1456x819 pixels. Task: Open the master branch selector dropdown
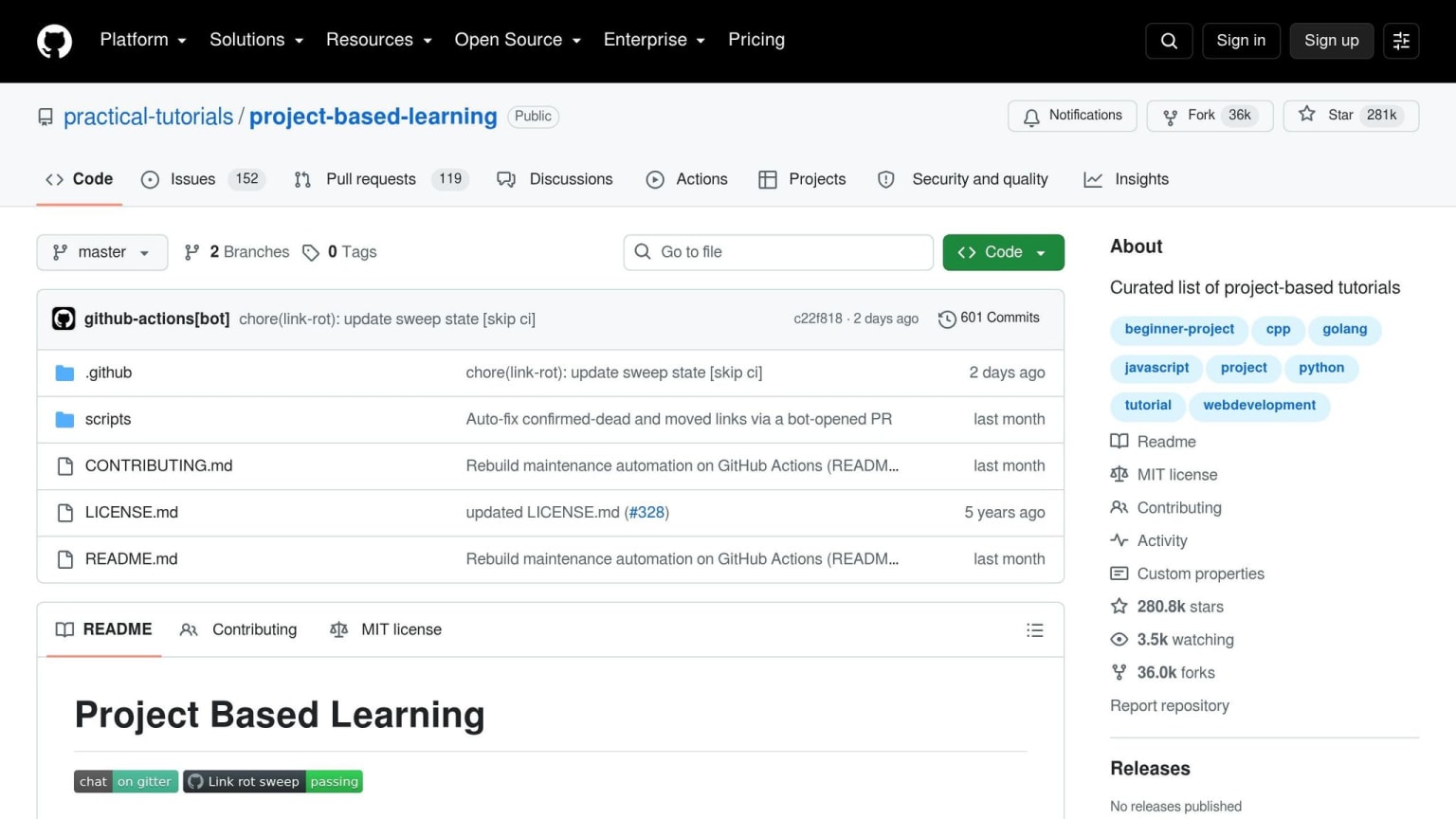[102, 252]
